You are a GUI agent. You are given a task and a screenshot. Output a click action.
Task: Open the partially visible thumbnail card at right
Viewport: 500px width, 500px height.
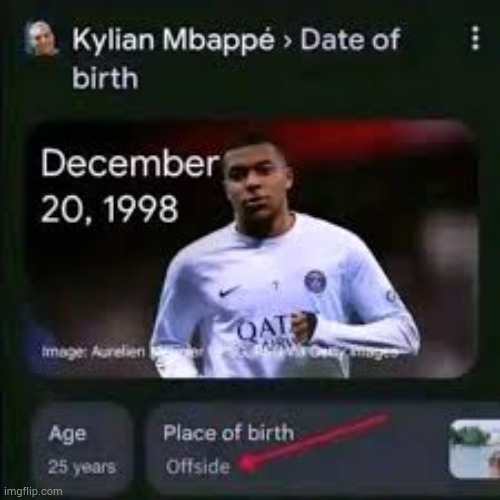[x=475, y=449]
